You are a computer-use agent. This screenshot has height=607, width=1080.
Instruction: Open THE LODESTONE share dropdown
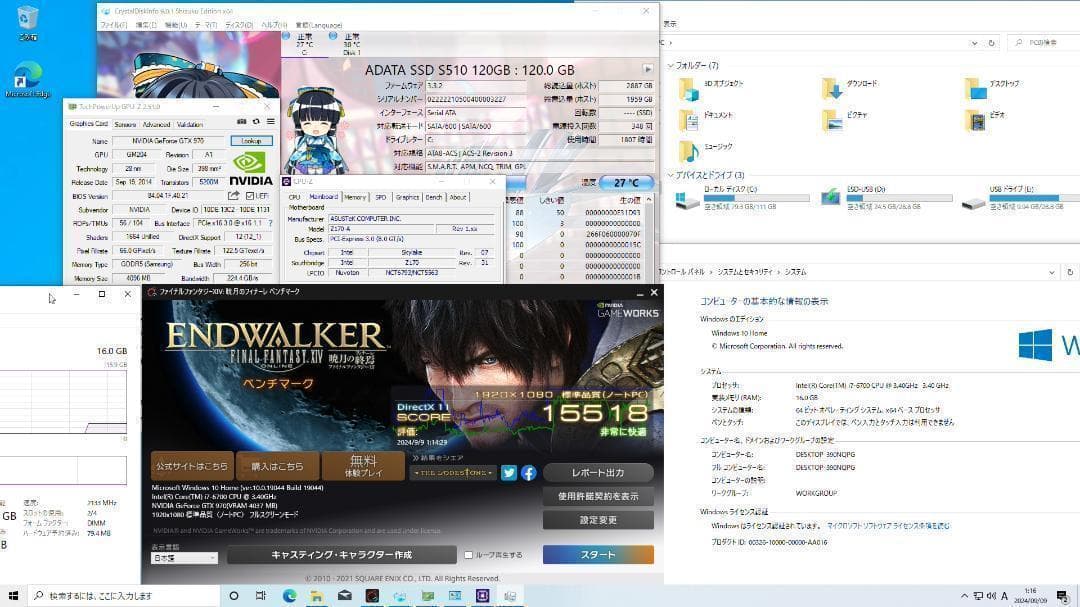point(452,472)
